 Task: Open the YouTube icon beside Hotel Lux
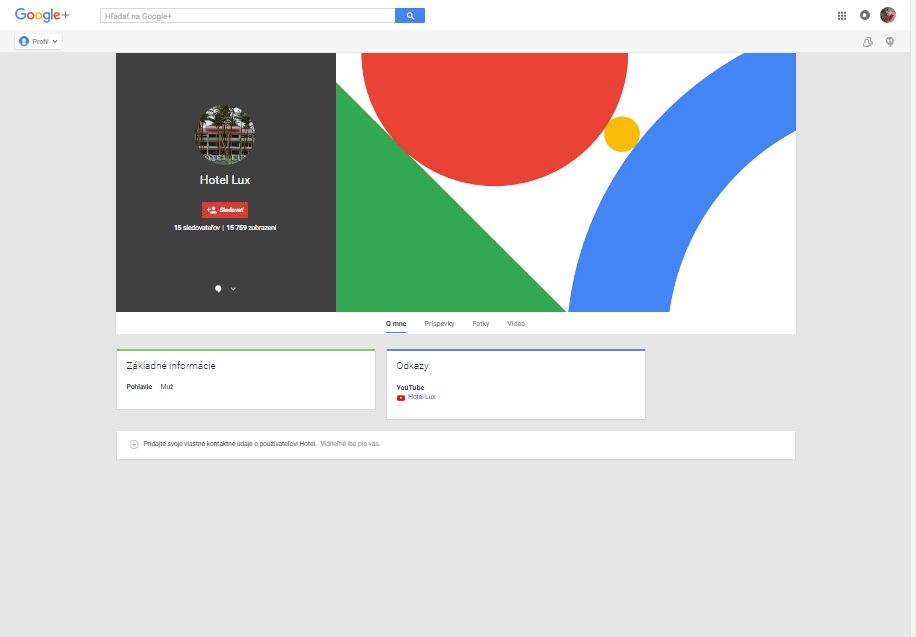pos(401,397)
